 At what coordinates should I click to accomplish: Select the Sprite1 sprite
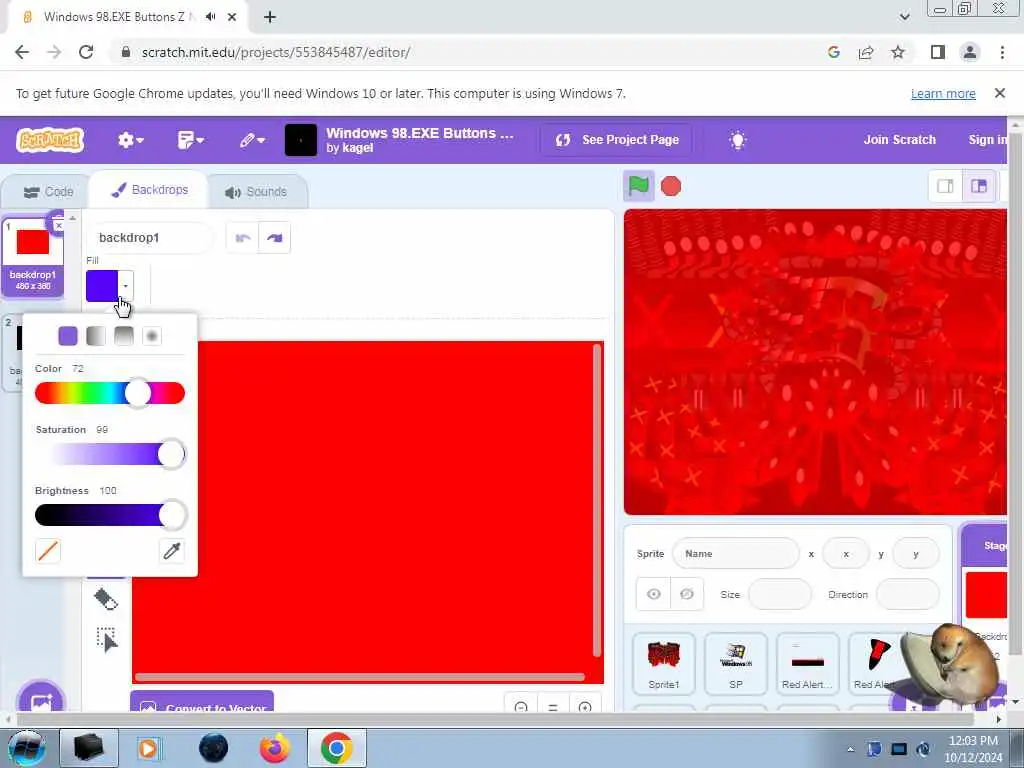664,663
